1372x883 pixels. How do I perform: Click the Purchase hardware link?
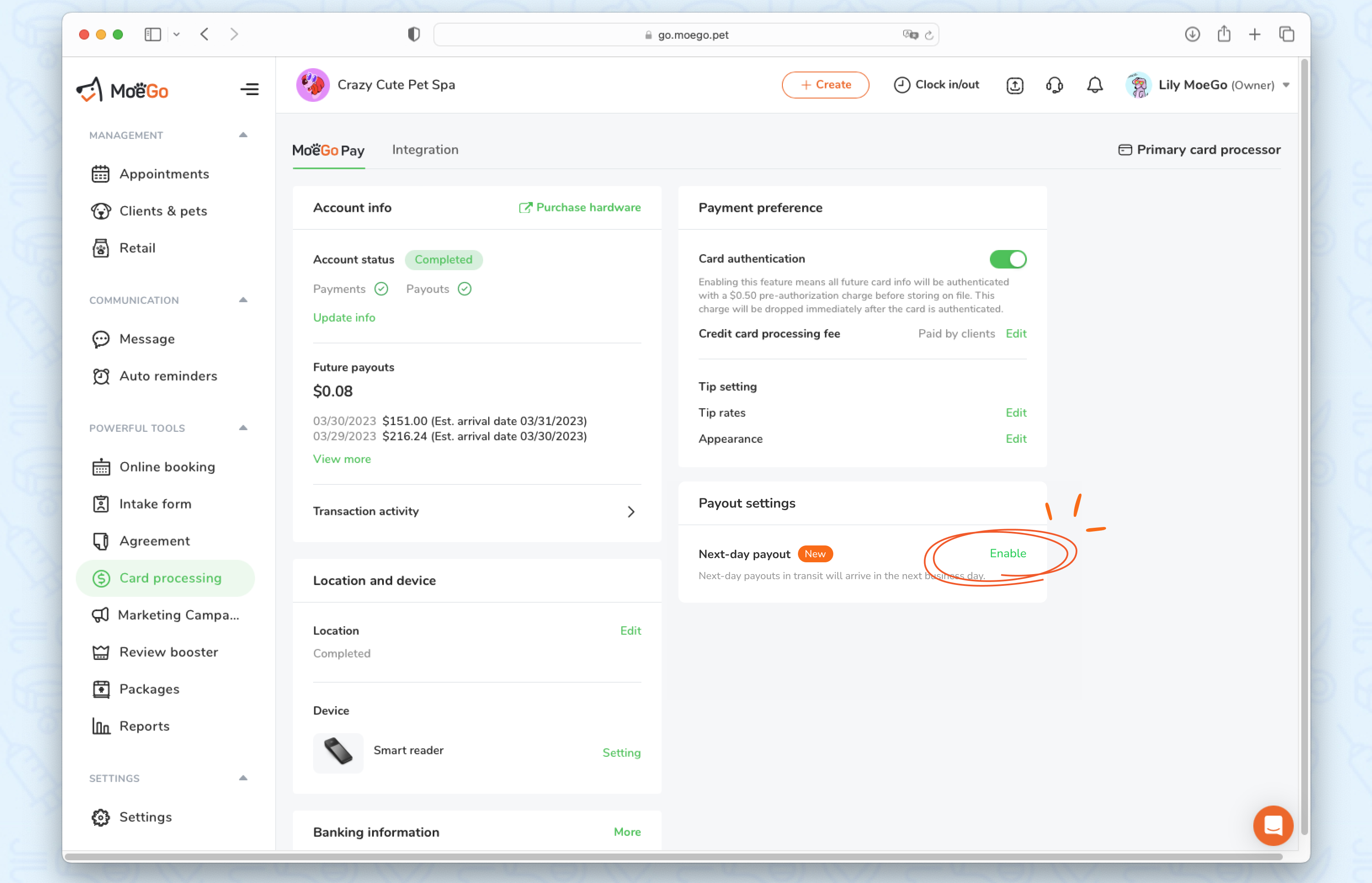tap(580, 207)
